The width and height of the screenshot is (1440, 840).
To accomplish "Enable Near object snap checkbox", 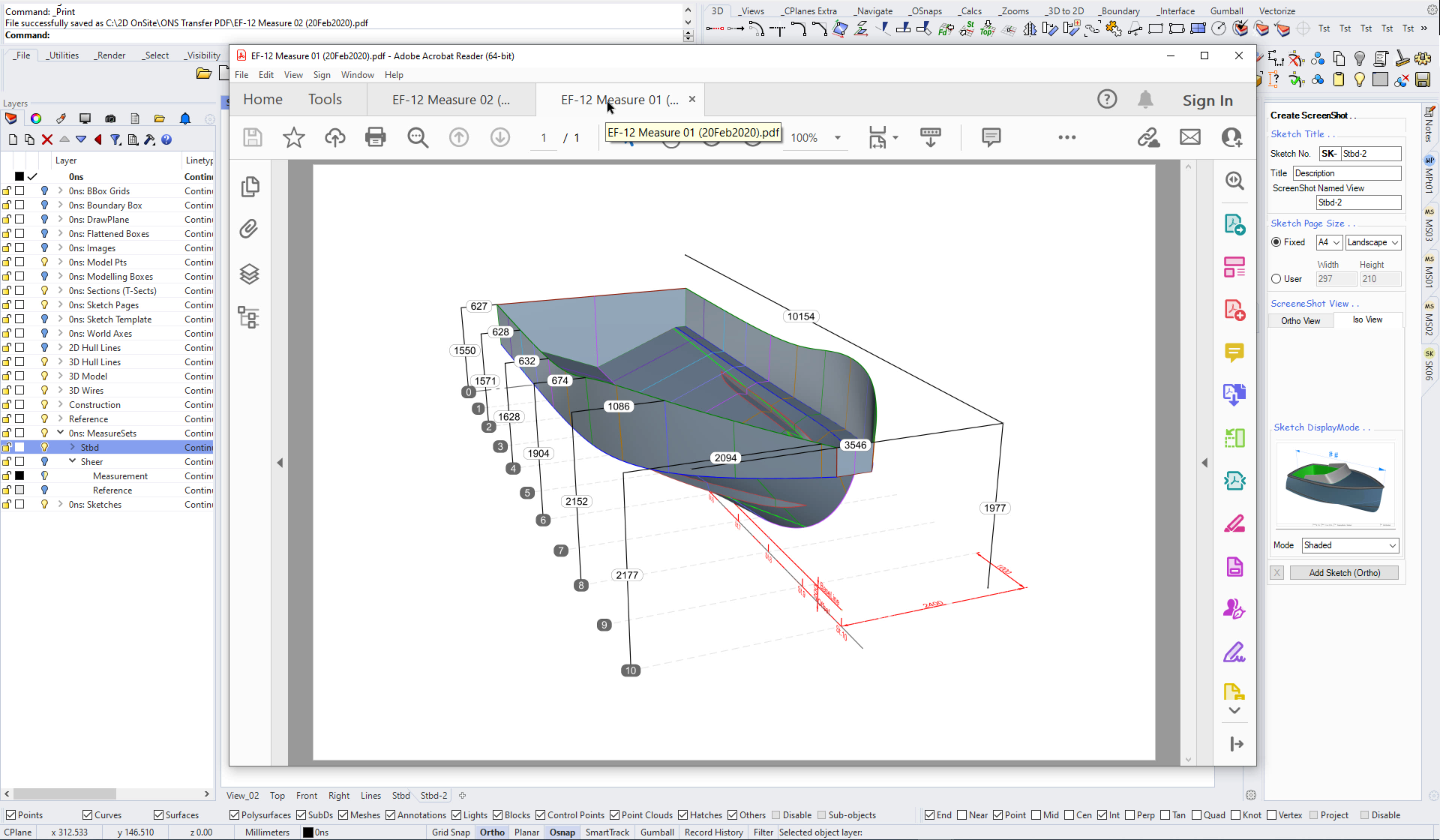I will tap(962, 815).
